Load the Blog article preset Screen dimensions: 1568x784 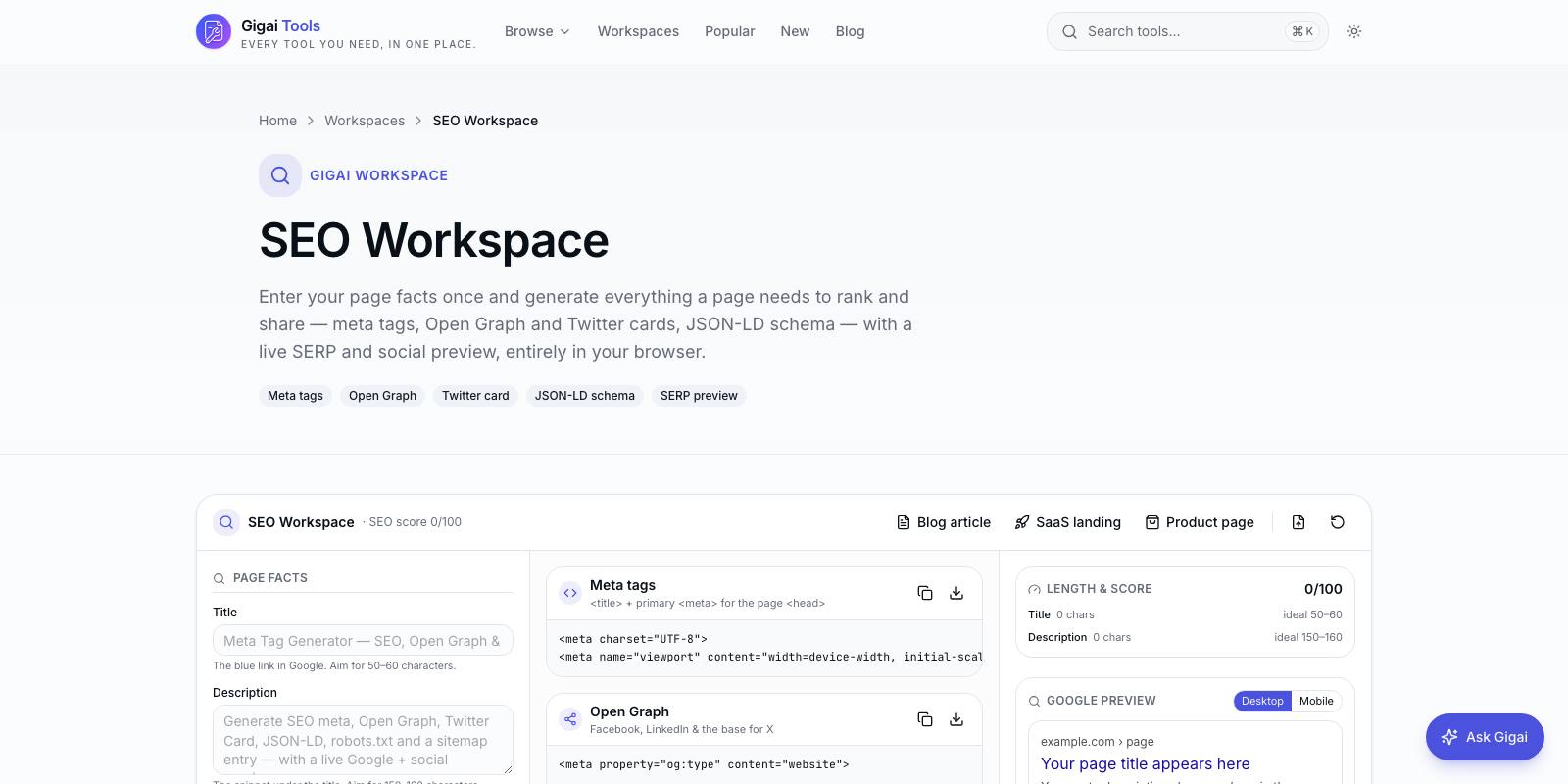[944, 522]
